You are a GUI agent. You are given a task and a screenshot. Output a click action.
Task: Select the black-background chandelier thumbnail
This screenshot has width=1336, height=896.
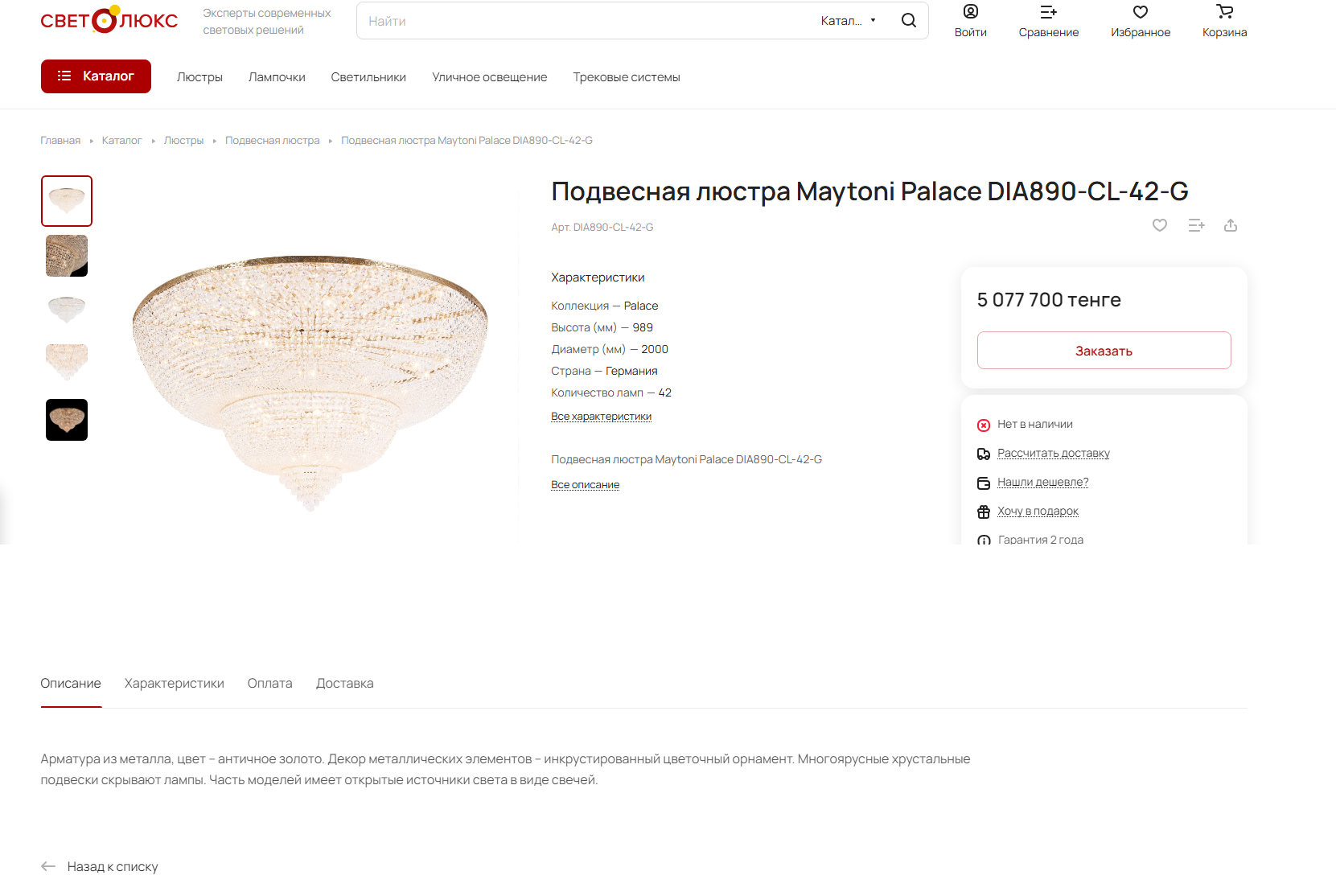coord(67,420)
